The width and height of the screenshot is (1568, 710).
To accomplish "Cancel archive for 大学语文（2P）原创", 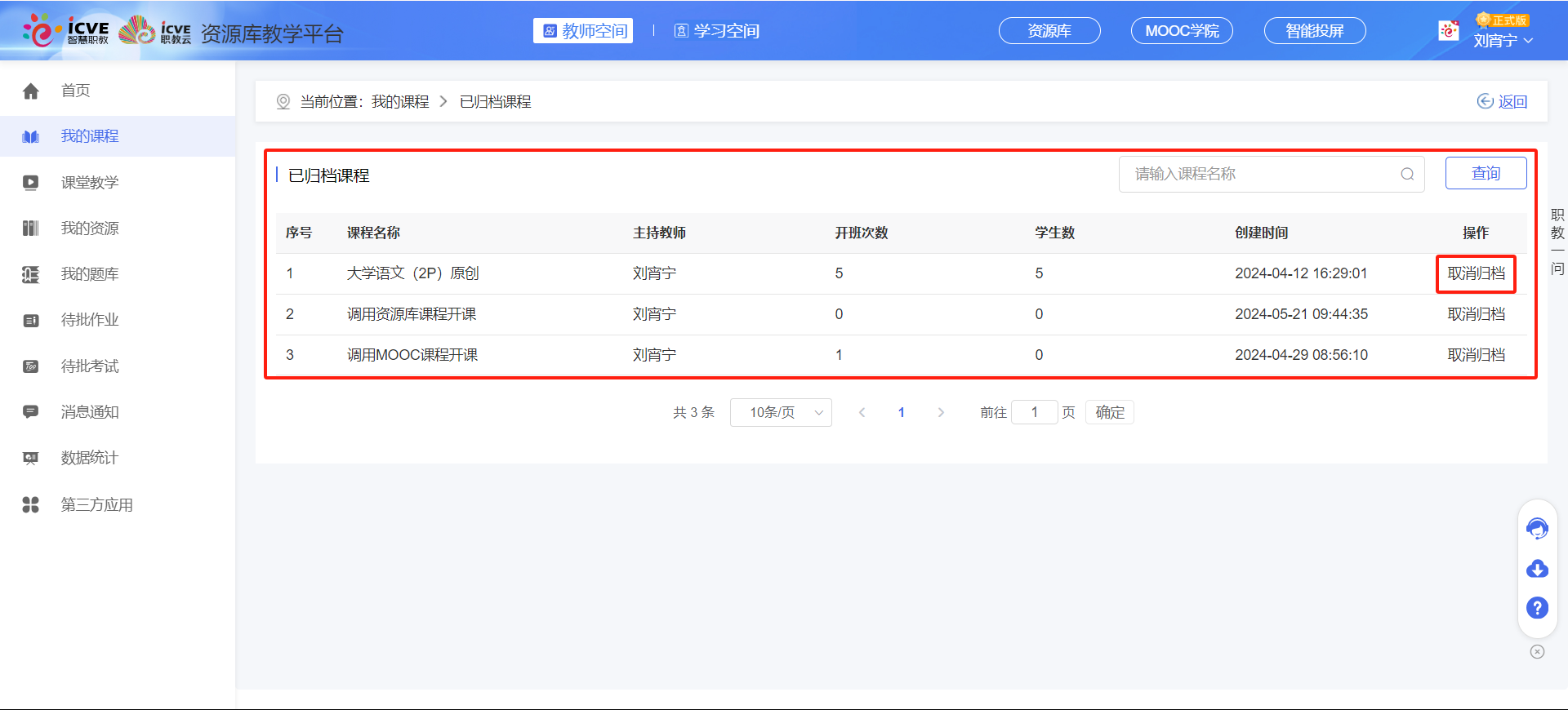I will [x=1476, y=273].
